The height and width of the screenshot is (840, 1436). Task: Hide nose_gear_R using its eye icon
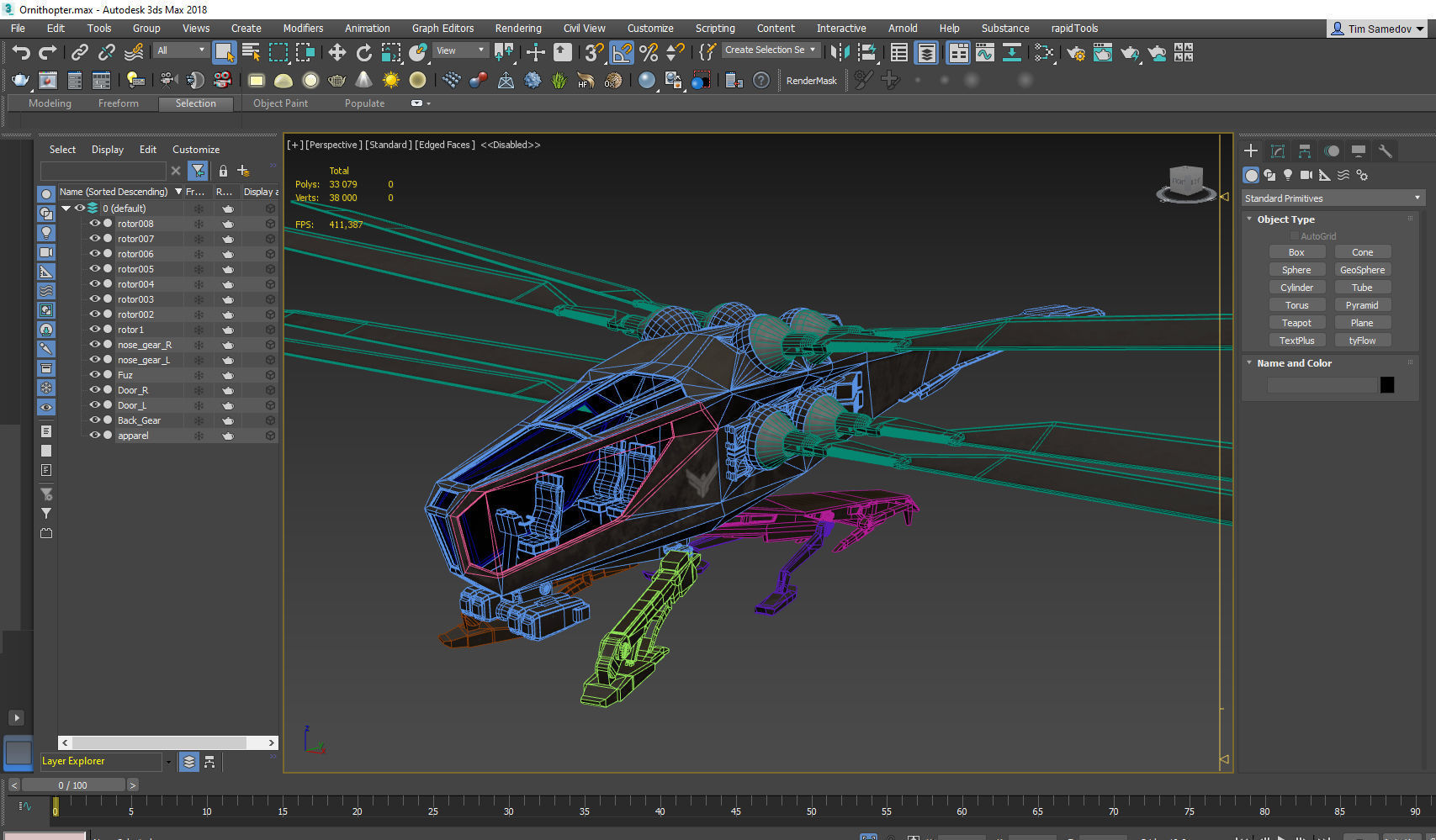point(95,345)
